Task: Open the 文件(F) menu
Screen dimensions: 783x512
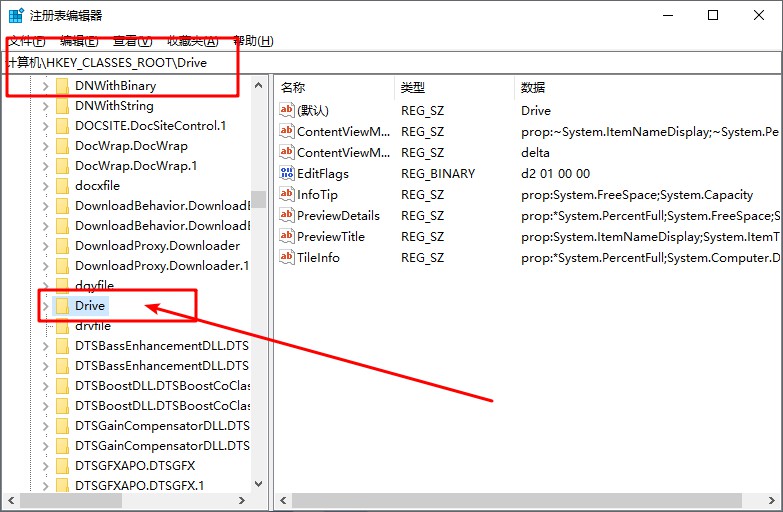Action: pos(27,41)
